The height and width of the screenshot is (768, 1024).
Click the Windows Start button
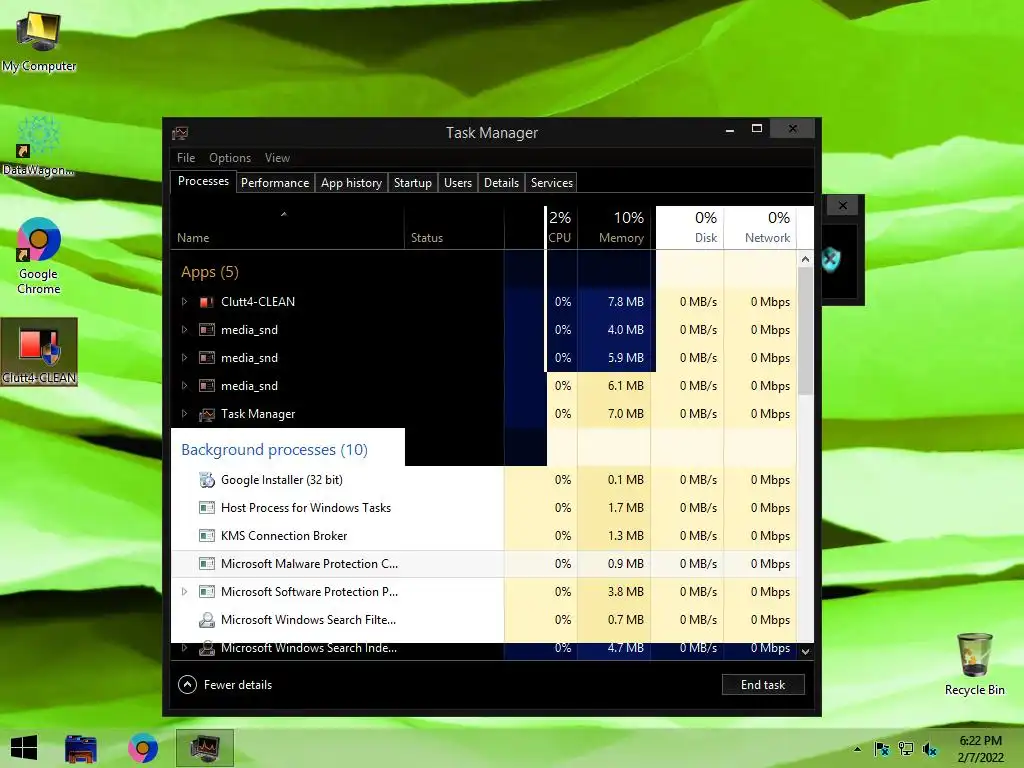tap(24, 748)
